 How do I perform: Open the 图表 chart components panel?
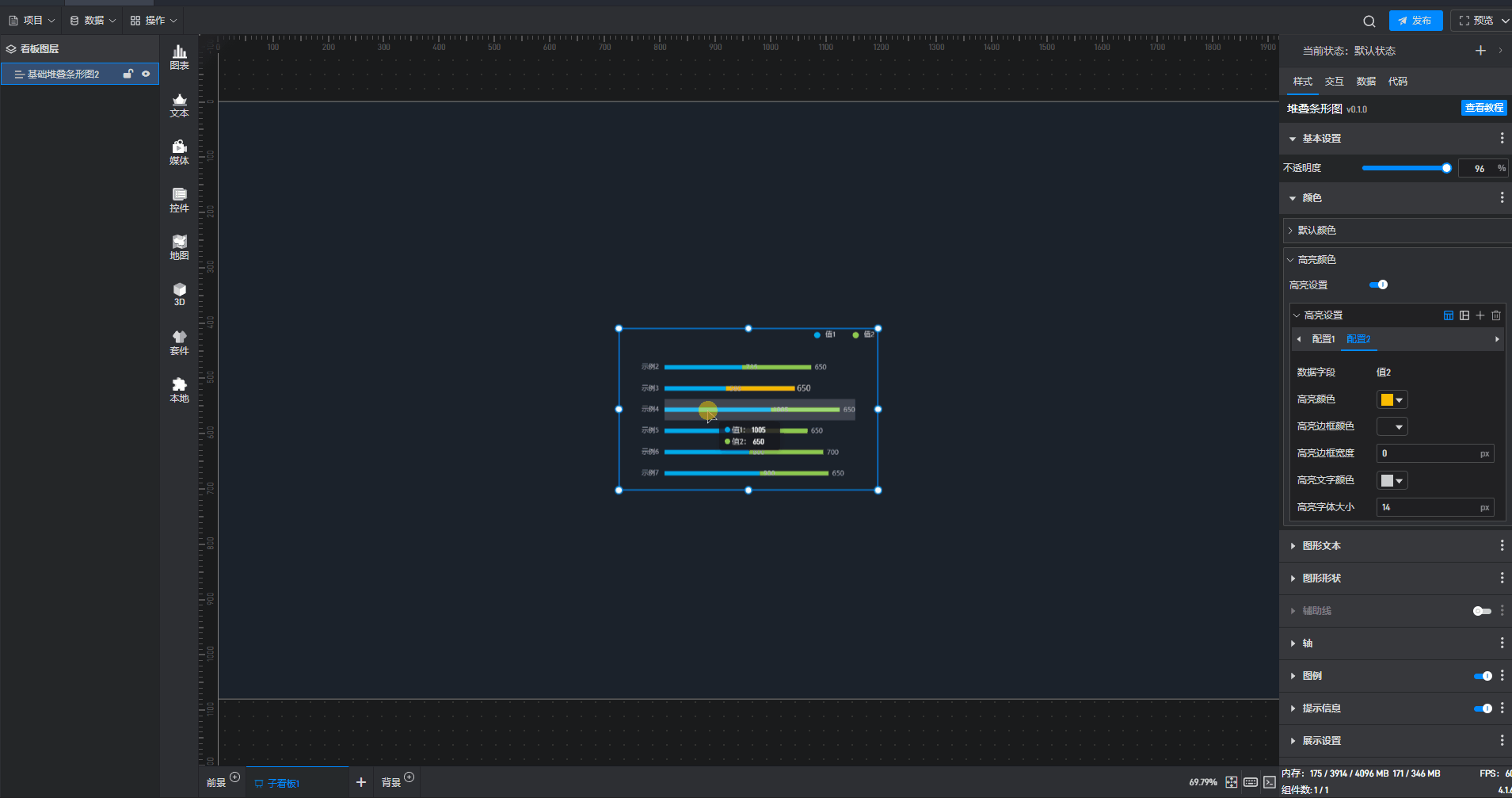click(180, 57)
